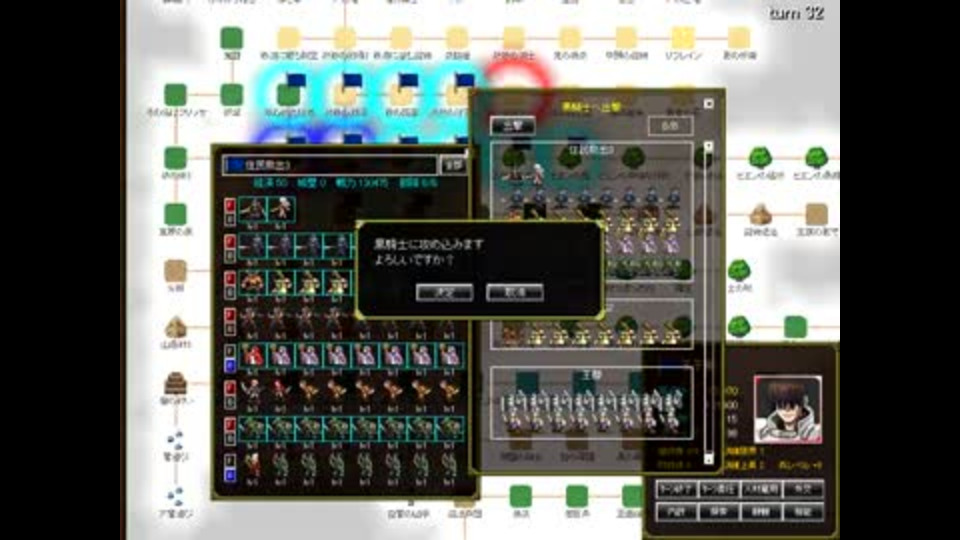The width and height of the screenshot is (960, 540).
Task: Select the green square node above the info panel
Action: tap(795, 327)
